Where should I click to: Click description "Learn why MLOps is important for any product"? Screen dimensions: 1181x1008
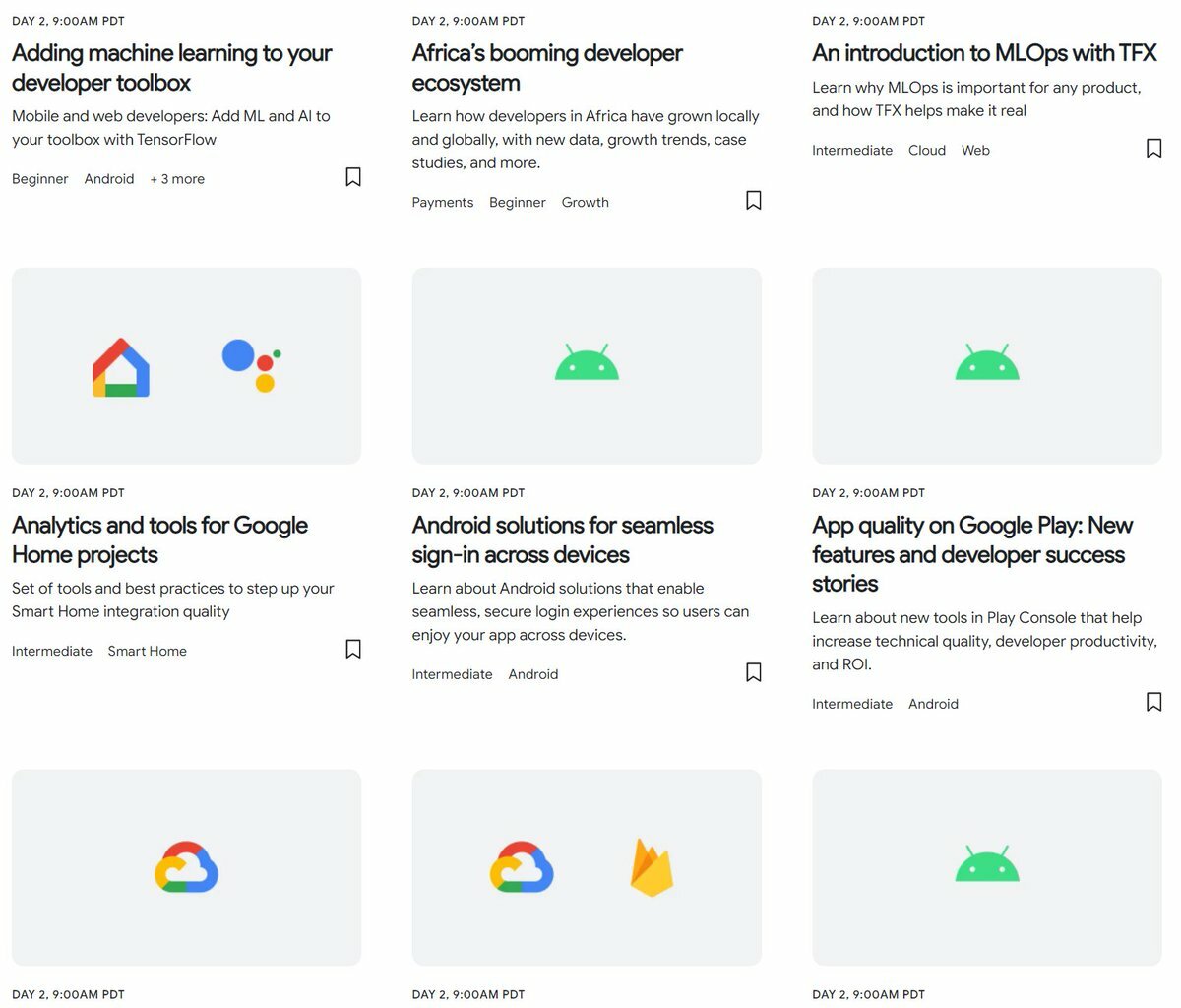pos(976,99)
